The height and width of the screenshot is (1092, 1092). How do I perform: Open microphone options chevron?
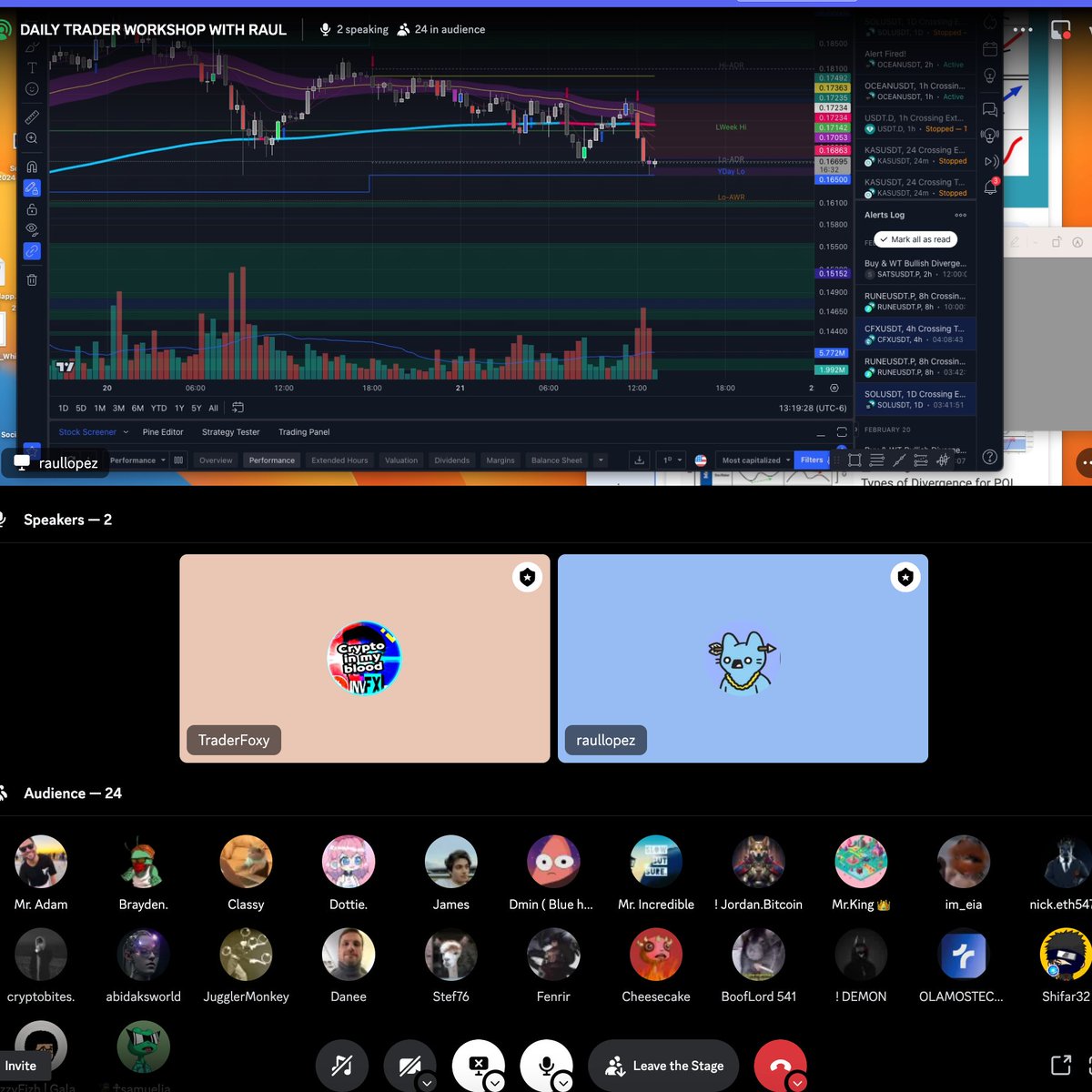pyautogui.click(x=563, y=1083)
